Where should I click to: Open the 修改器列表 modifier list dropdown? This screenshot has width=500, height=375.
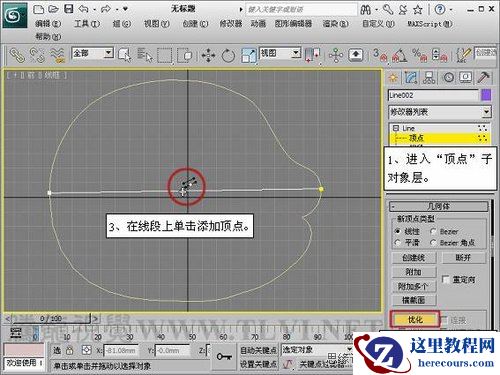point(440,112)
